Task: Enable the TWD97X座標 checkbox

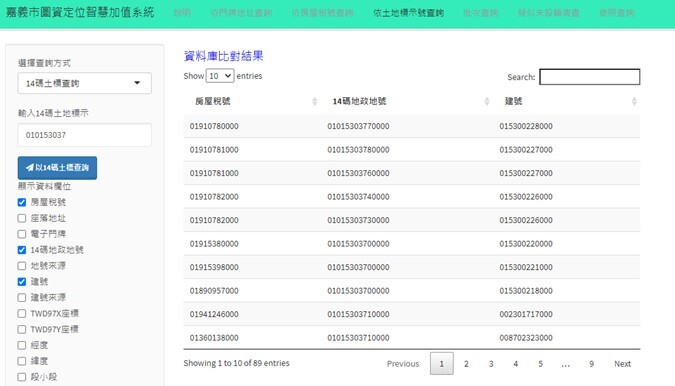Action: [x=22, y=313]
